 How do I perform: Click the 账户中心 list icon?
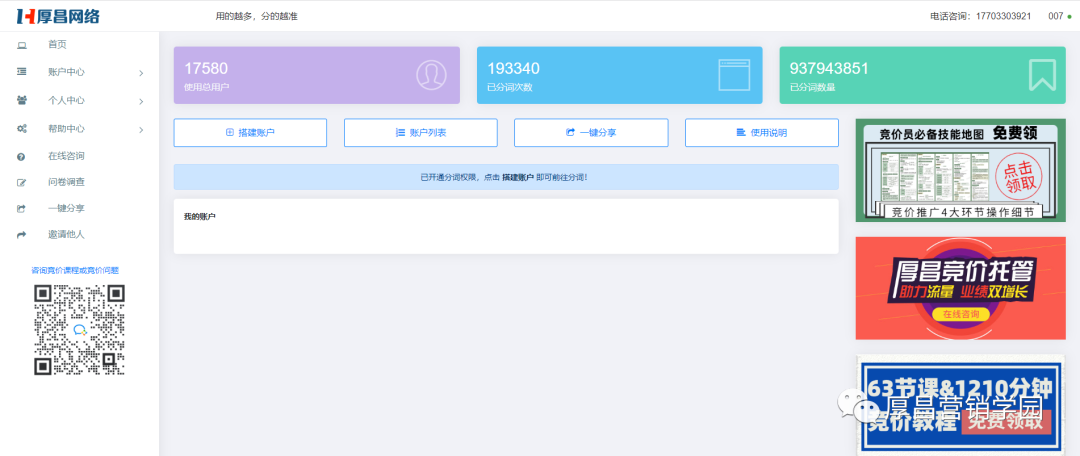coord(21,72)
